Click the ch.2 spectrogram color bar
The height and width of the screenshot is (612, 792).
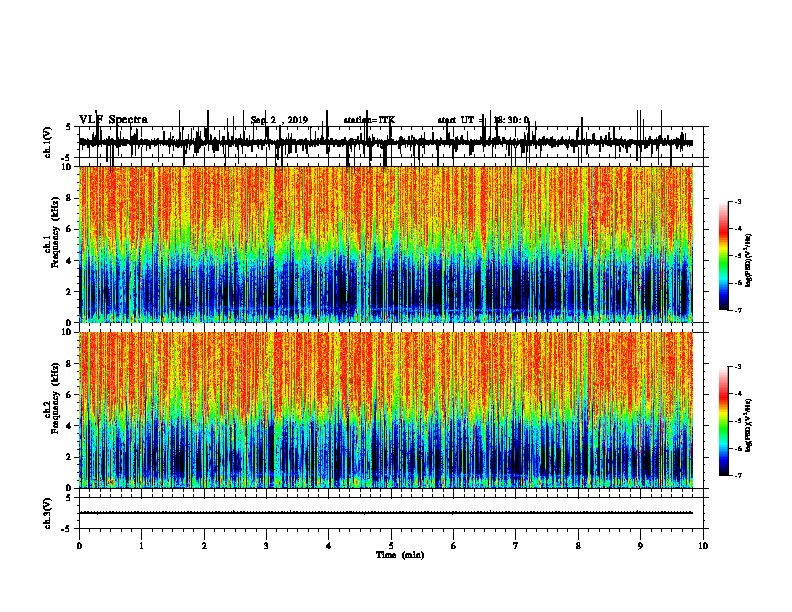pyautogui.click(x=724, y=421)
